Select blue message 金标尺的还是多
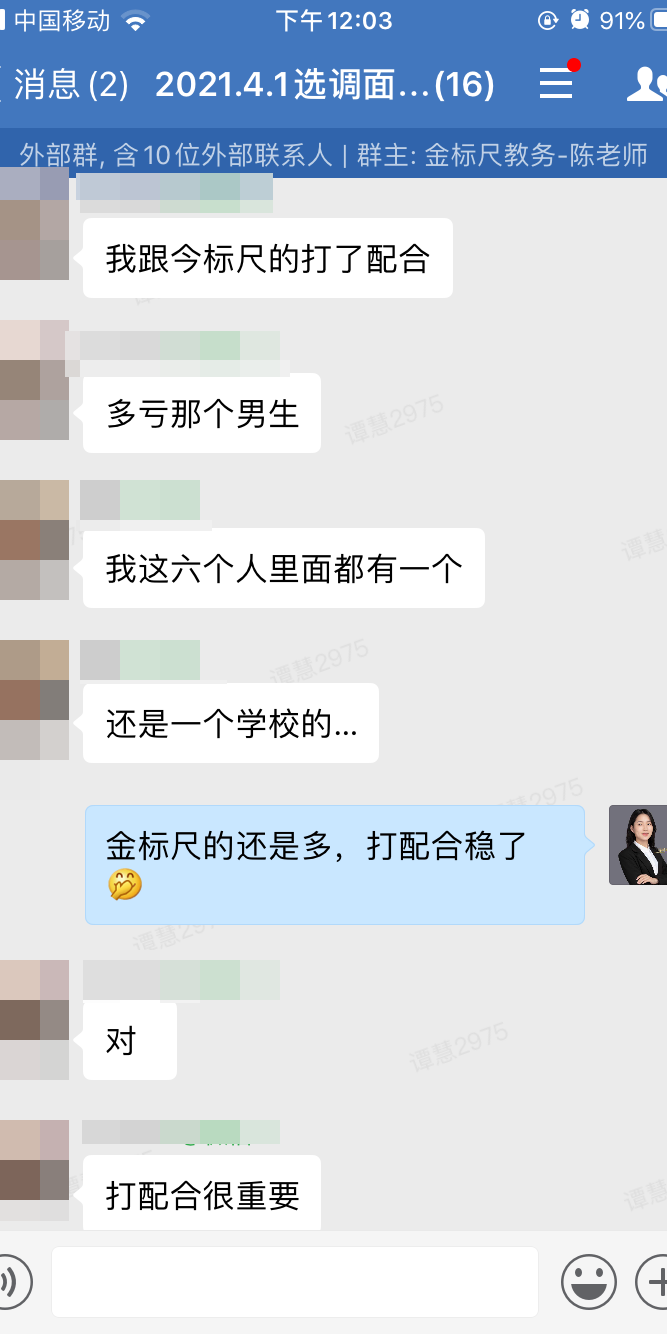Viewport: 667px width, 1334px height. point(335,865)
